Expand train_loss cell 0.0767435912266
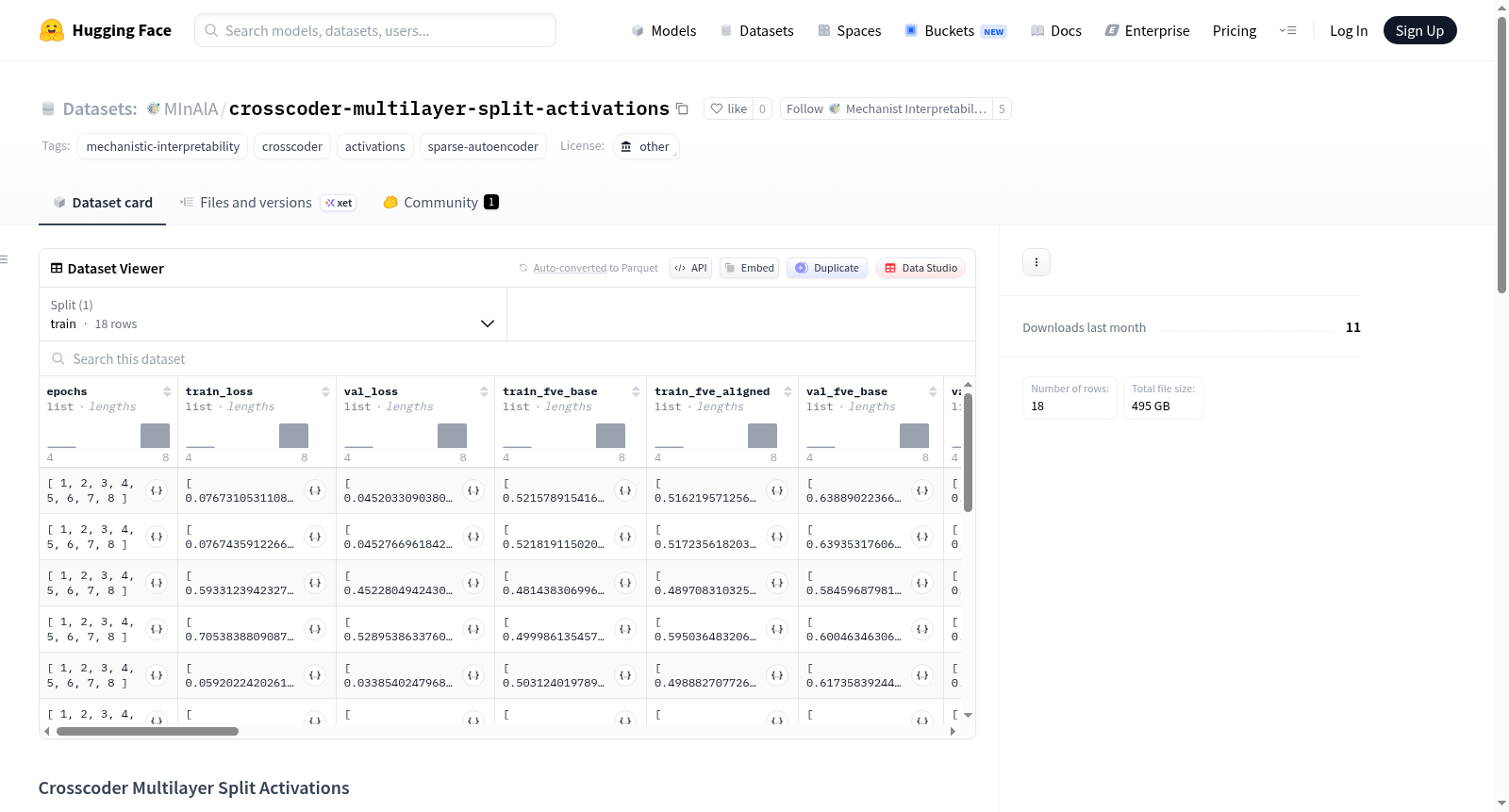This screenshot has width=1509, height=812. click(315, 537)
